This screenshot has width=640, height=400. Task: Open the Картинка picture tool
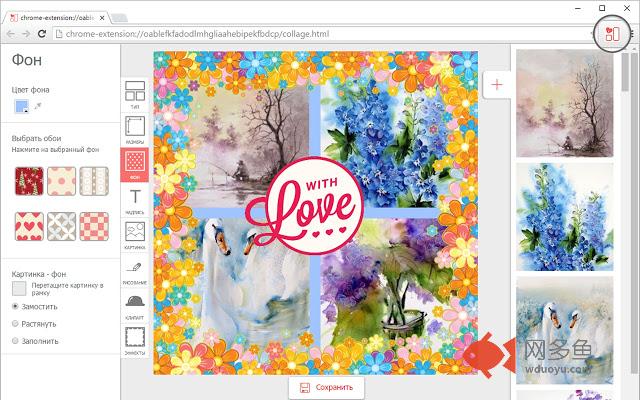coord(135,236)
